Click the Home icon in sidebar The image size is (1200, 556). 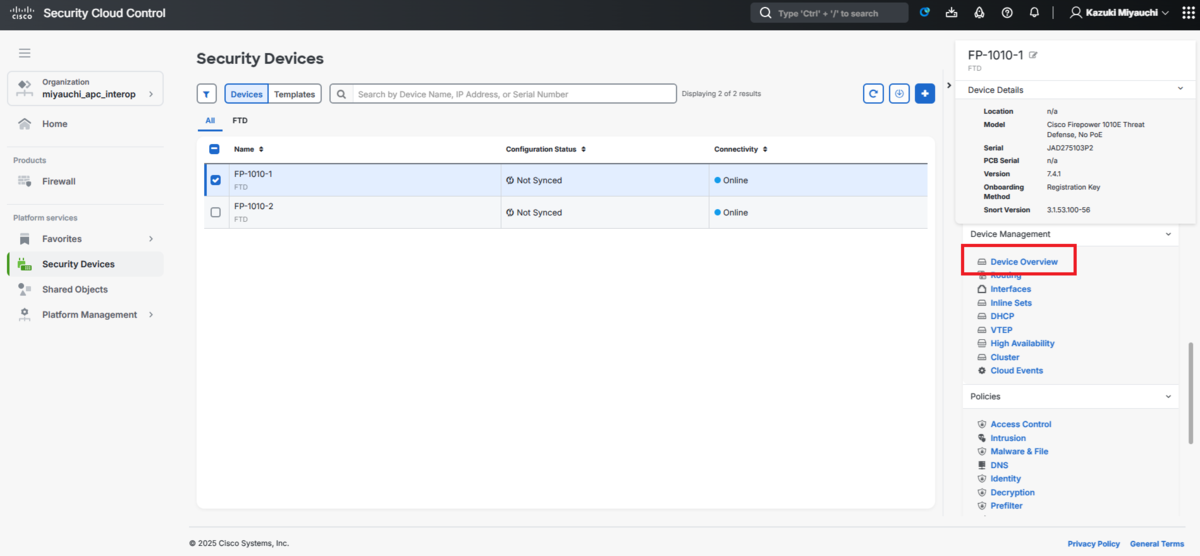25,124
